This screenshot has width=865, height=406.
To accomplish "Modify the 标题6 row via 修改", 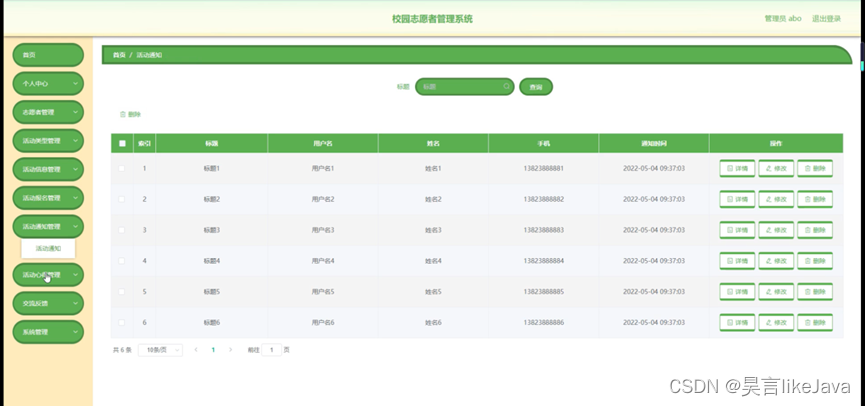I will click(776, 323).
